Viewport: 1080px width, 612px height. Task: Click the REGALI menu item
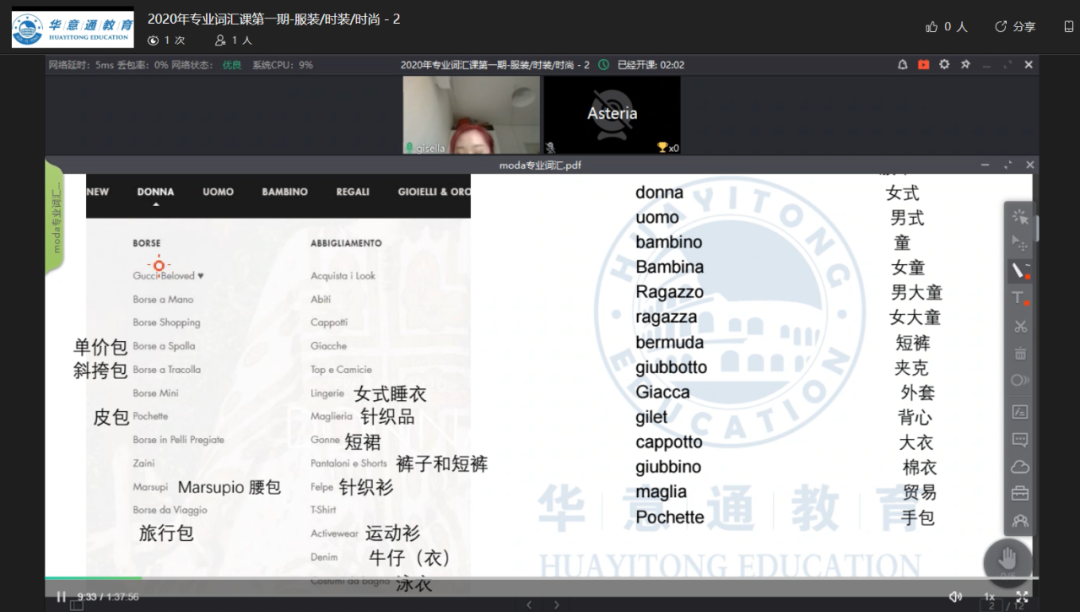[353, 191]
